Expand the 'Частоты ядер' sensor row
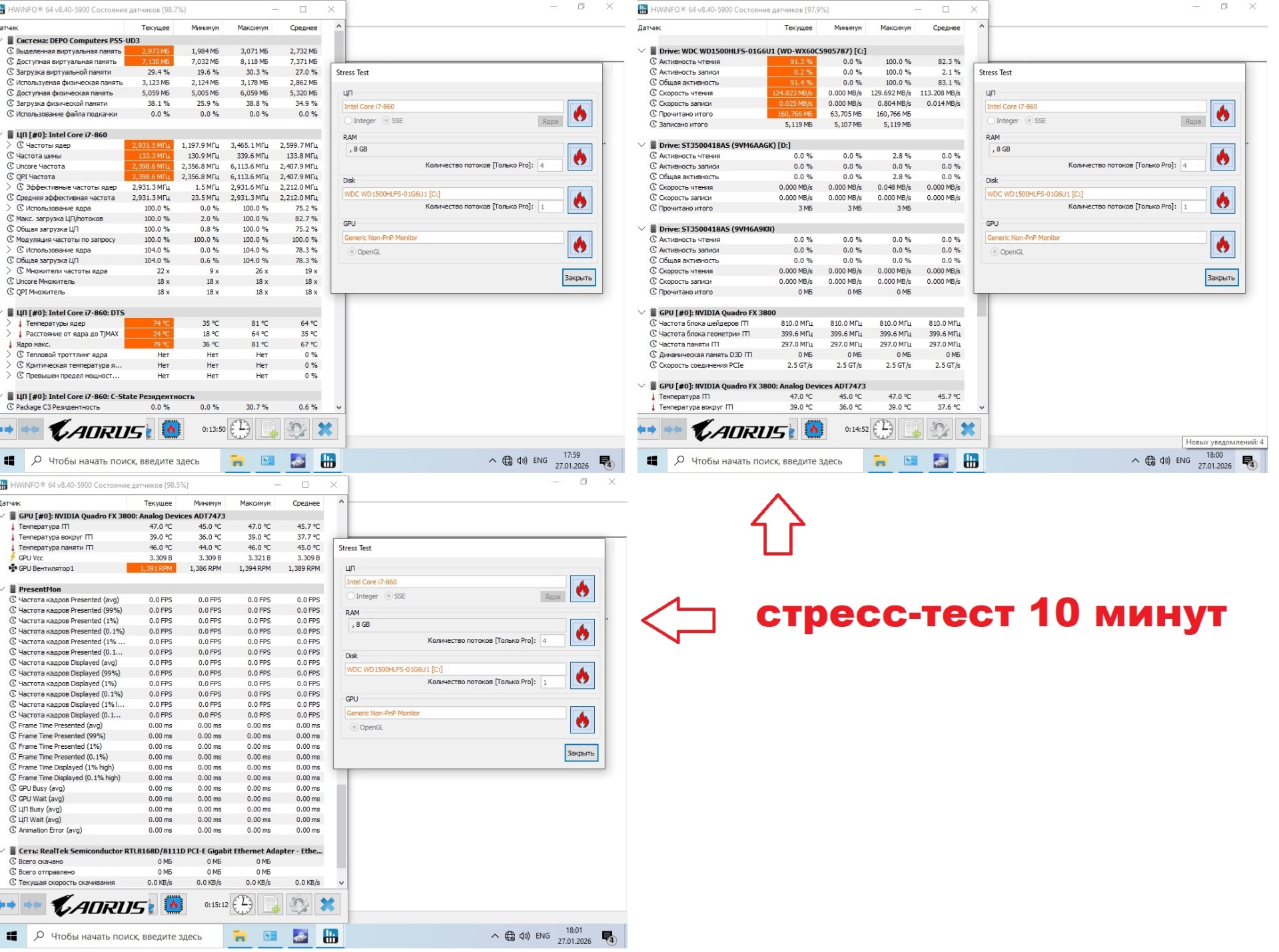 (9, 145)
